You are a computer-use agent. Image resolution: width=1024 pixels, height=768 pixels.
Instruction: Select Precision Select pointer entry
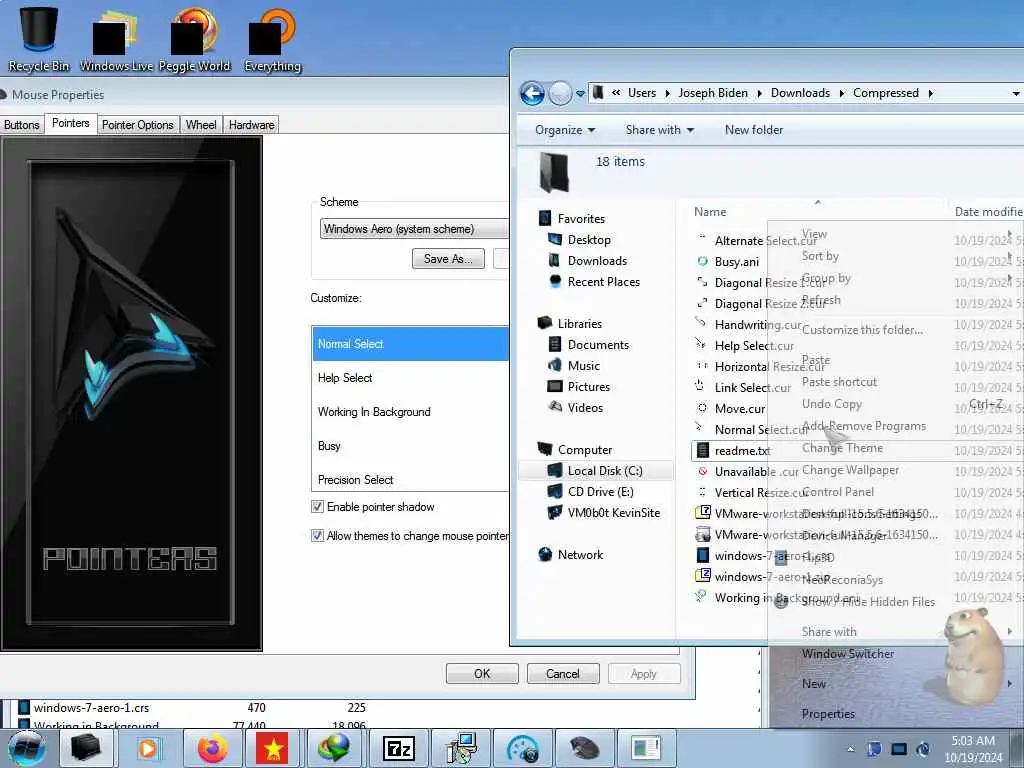tap(410, 479)
